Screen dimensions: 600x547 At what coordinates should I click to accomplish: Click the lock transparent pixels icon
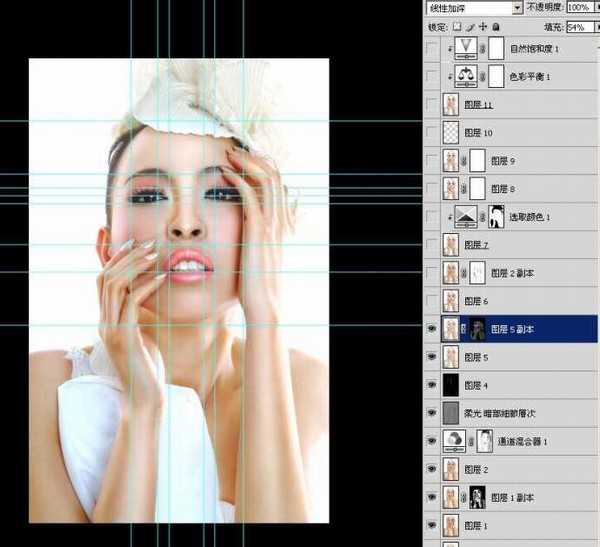click(x=457, y=27)
